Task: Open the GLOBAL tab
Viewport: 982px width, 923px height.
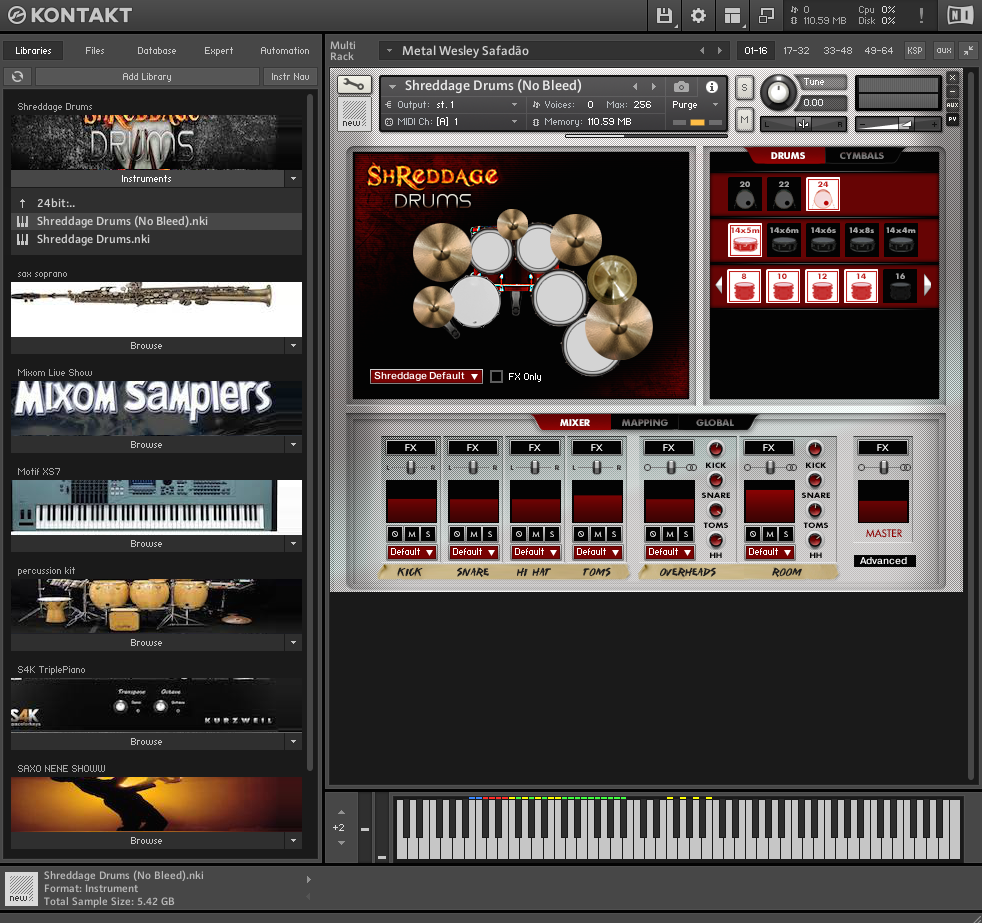Action: pos(715,423)
